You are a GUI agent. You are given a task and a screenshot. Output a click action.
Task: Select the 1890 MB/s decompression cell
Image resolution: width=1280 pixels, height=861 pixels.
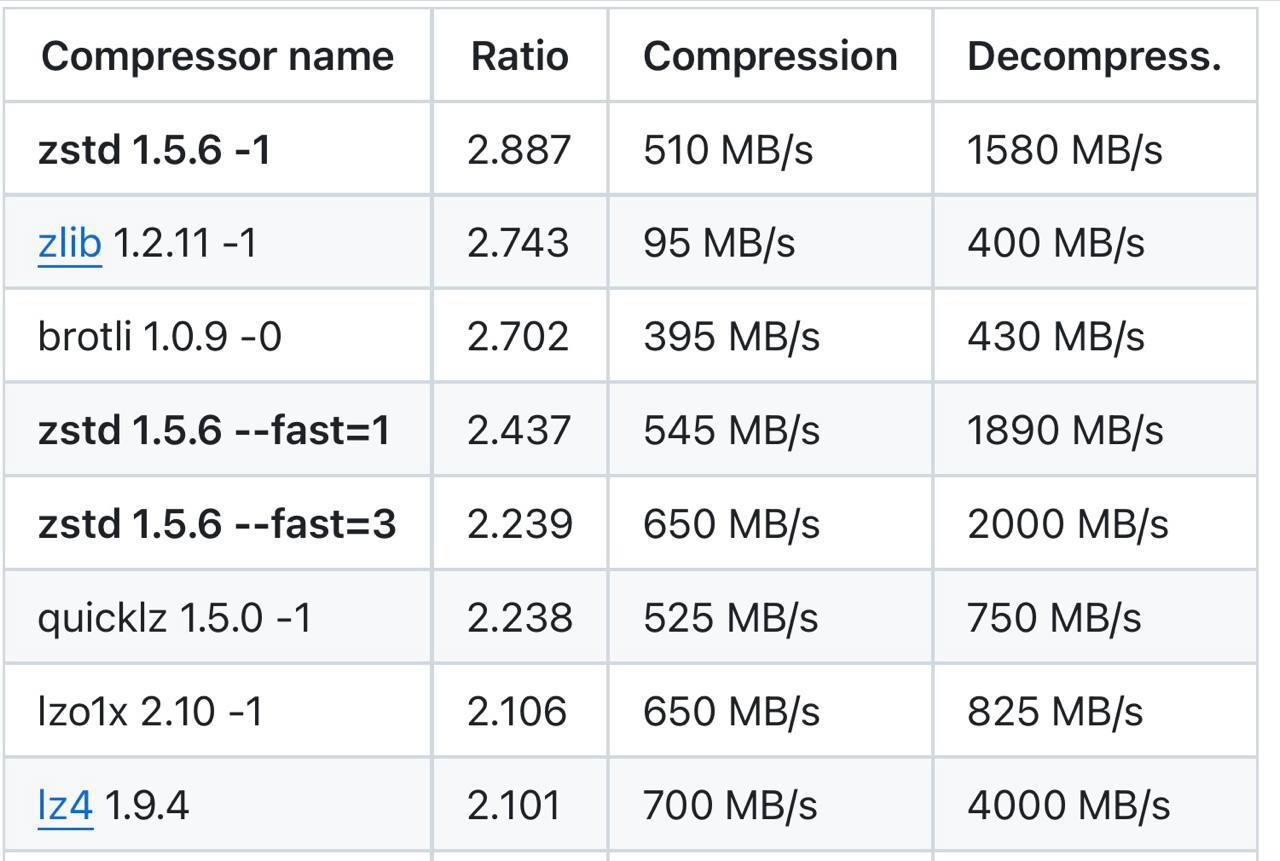click(x=1065, y=430)
